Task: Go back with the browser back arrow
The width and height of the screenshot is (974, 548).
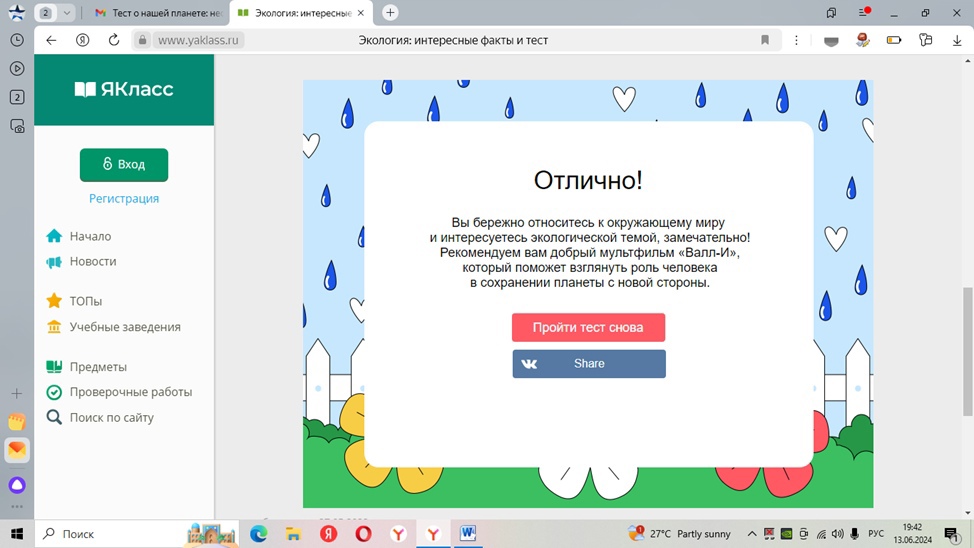Action: 51,40
